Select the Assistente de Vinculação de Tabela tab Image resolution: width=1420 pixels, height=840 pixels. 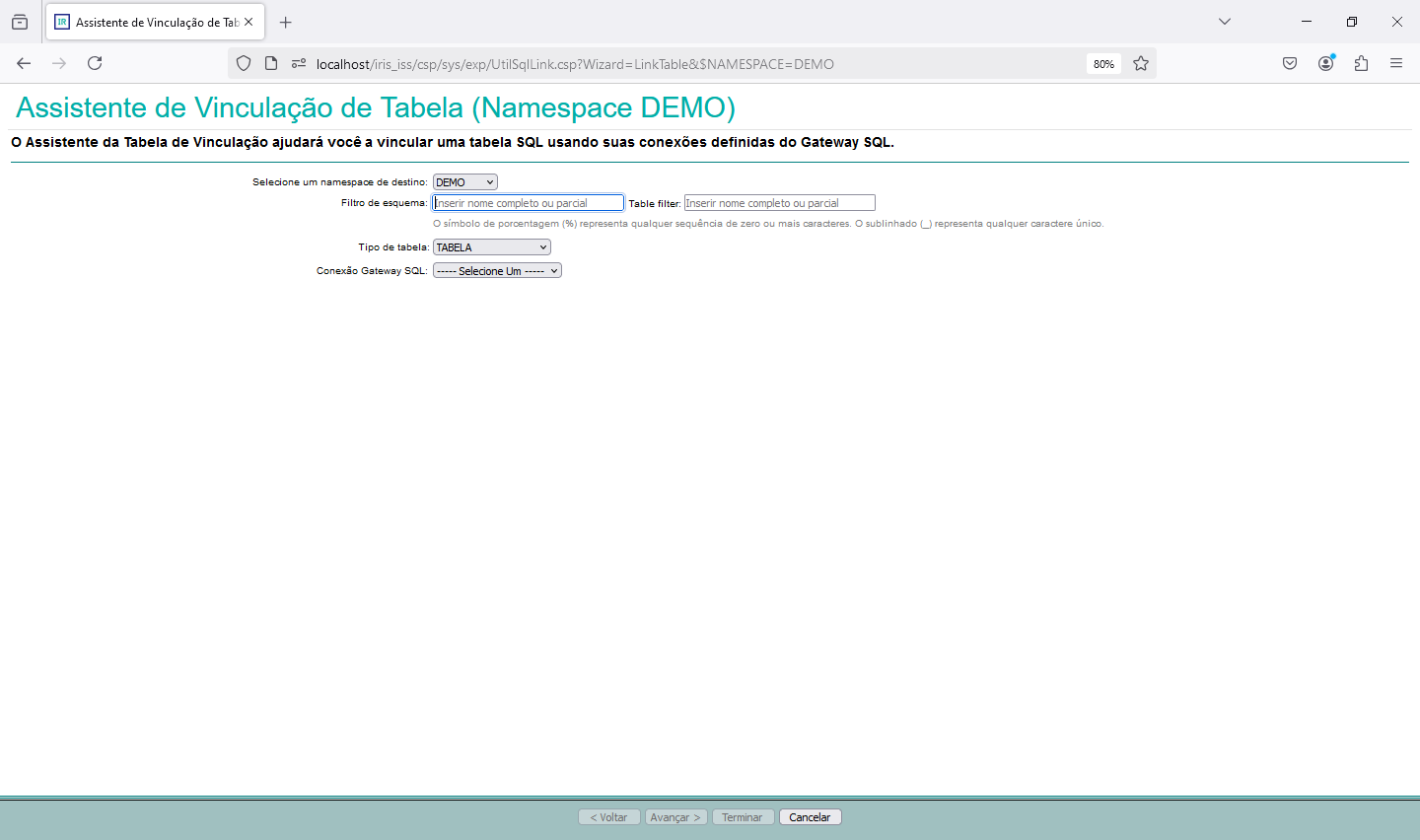[148, 22]
